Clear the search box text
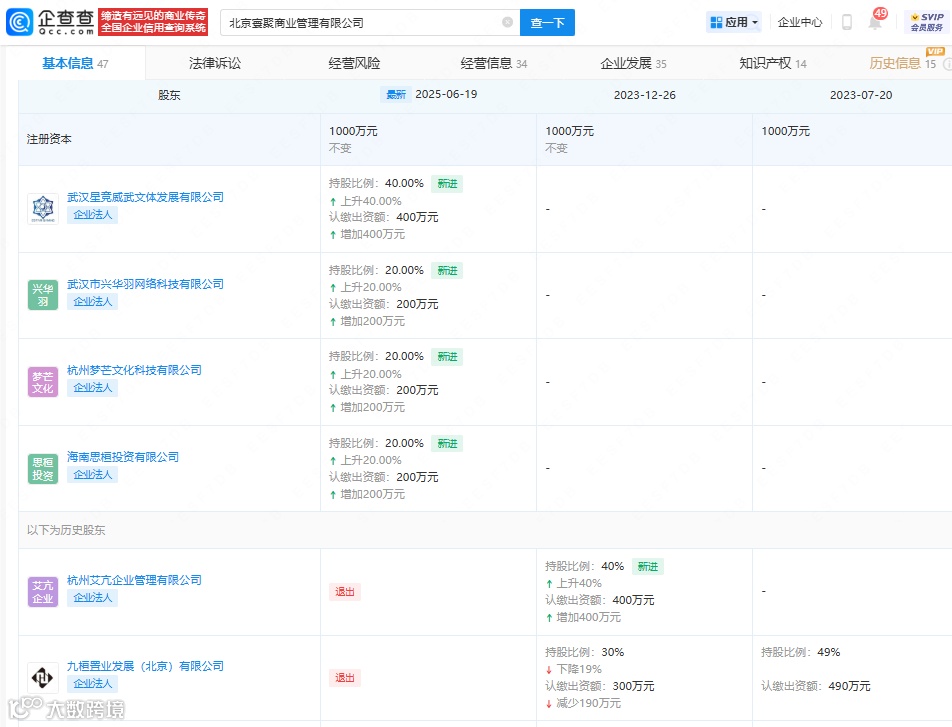952x727 pixels. click(x=508, y=22)
